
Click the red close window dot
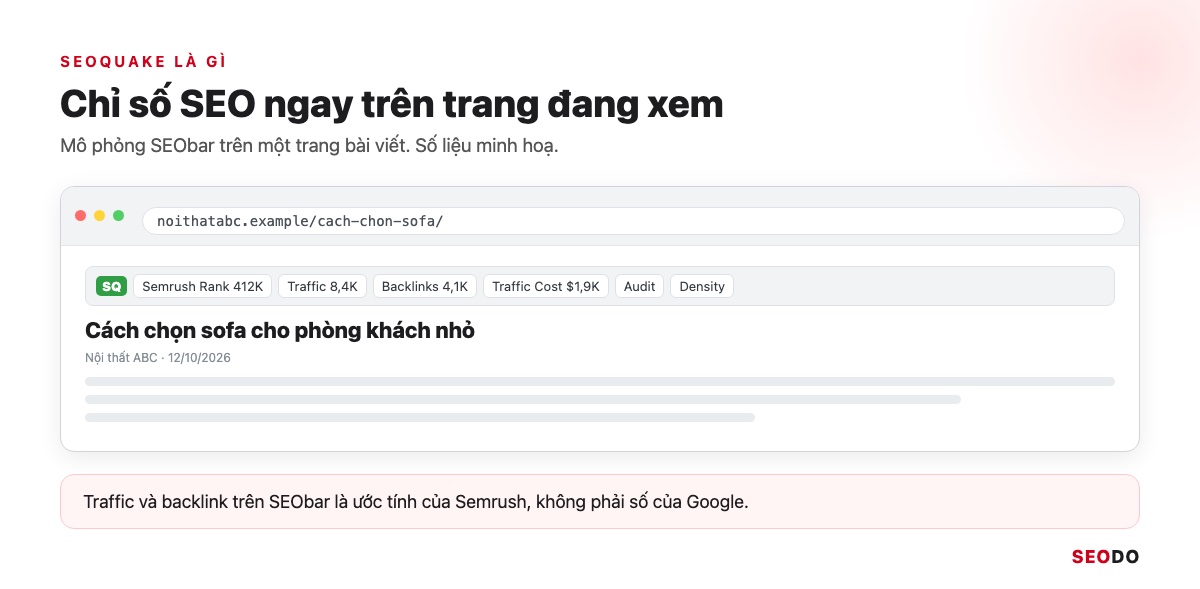click(81, 216)
